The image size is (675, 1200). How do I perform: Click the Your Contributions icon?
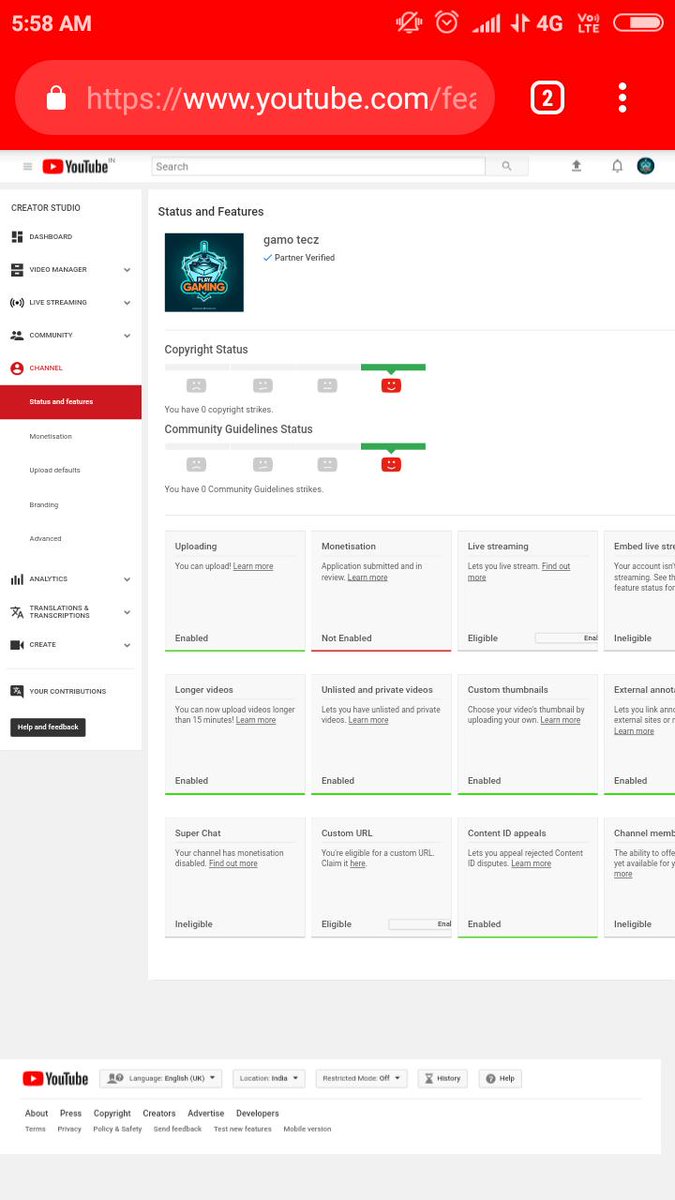(17, 691)
